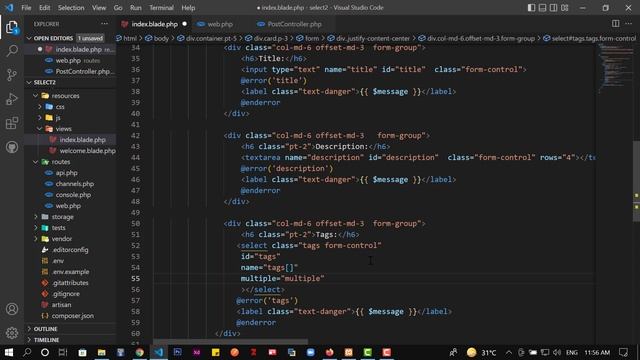Click the vertical editor scrollbar thumb
This screenshot has height=360, width=640.
(x=636, y=181)
